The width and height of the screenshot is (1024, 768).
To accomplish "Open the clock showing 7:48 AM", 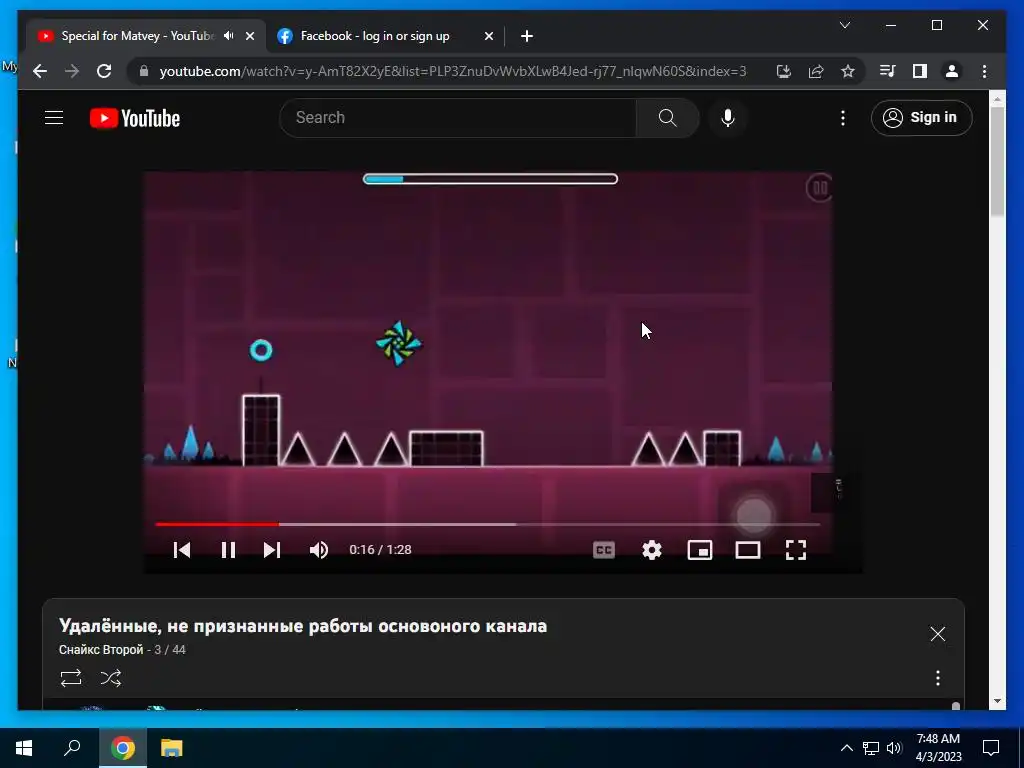I will click(x=938, y=748).
